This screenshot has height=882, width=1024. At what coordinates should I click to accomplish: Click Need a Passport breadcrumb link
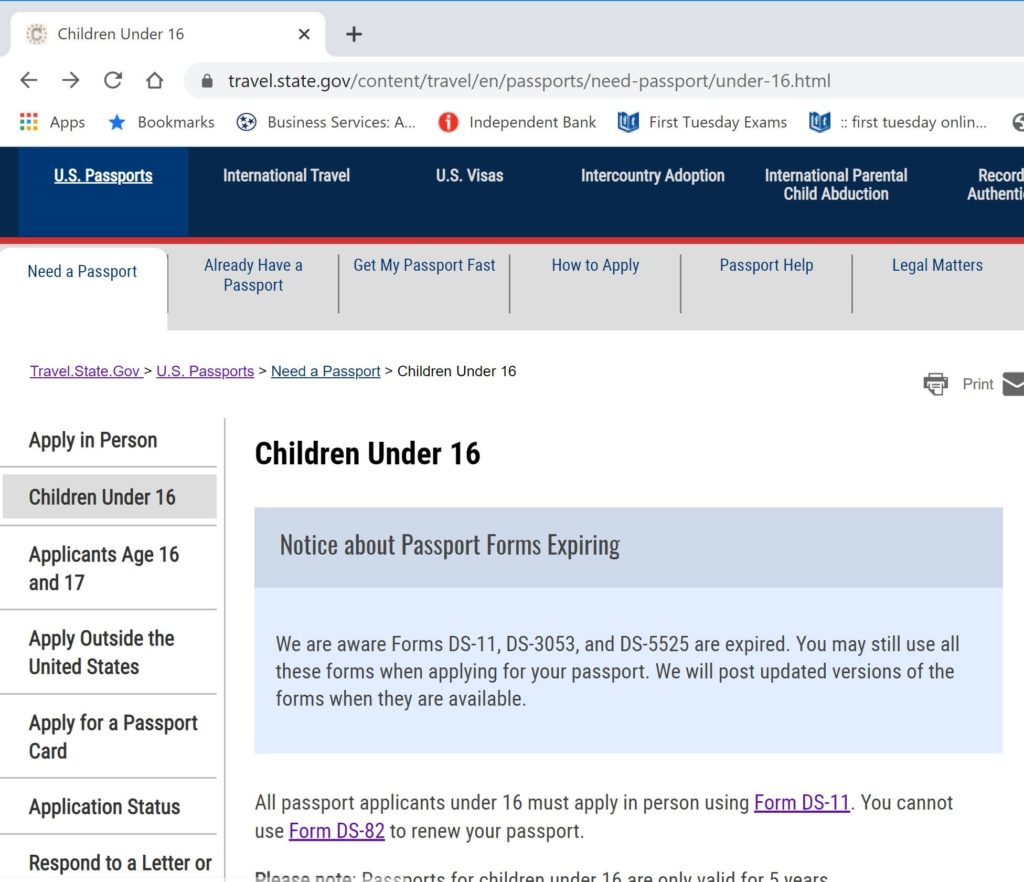pyautogui.click(x=325, y=371)
